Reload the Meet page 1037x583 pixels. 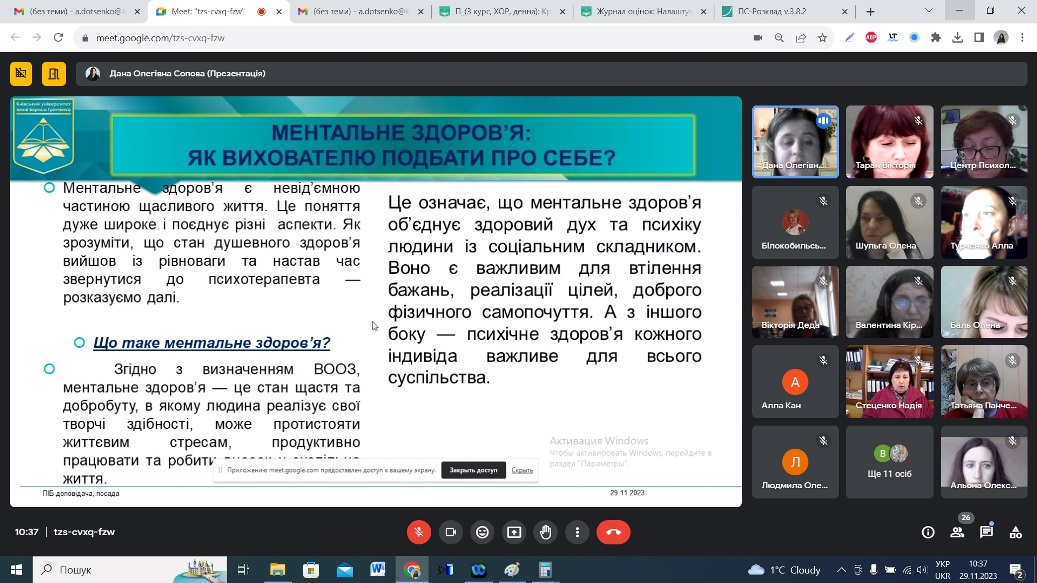tap(58, 38)
